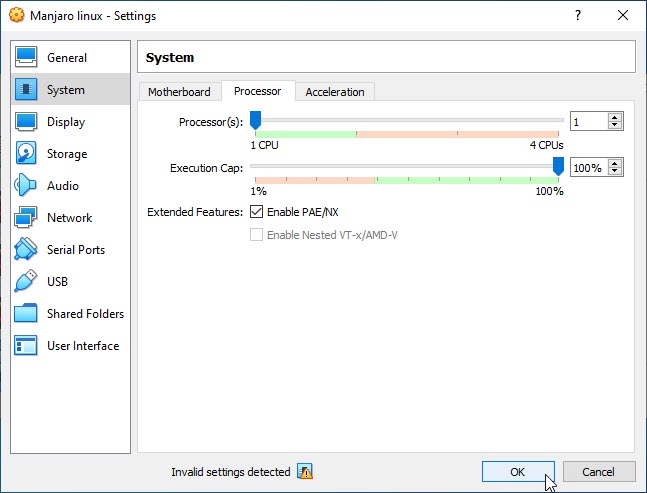Click the Cancel button
647x493 pixels.
point(599,472)
